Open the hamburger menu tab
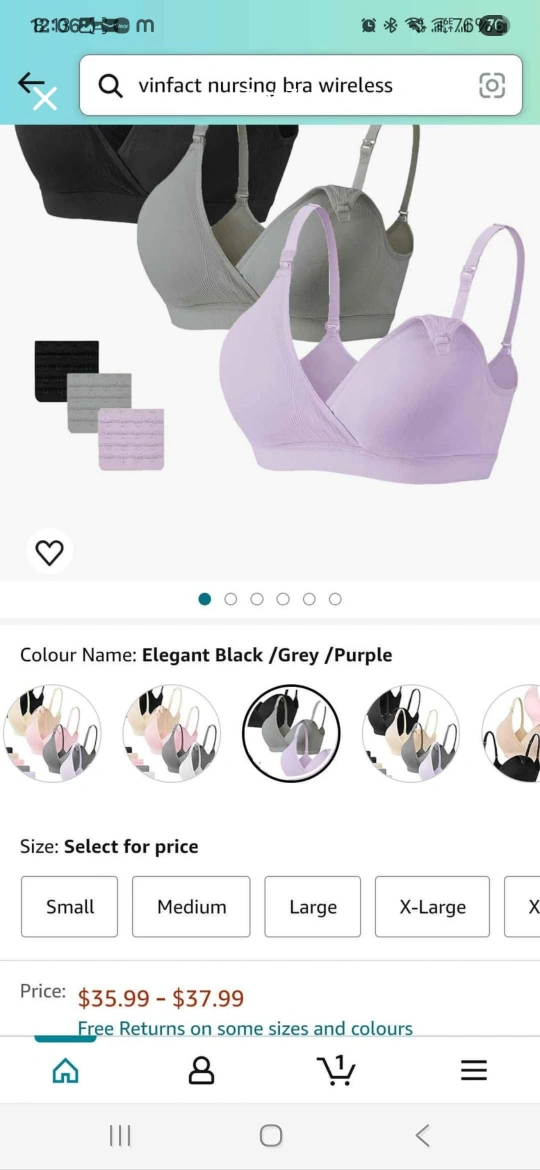Screen dimensions: 540x1170 coord(474,1071)
